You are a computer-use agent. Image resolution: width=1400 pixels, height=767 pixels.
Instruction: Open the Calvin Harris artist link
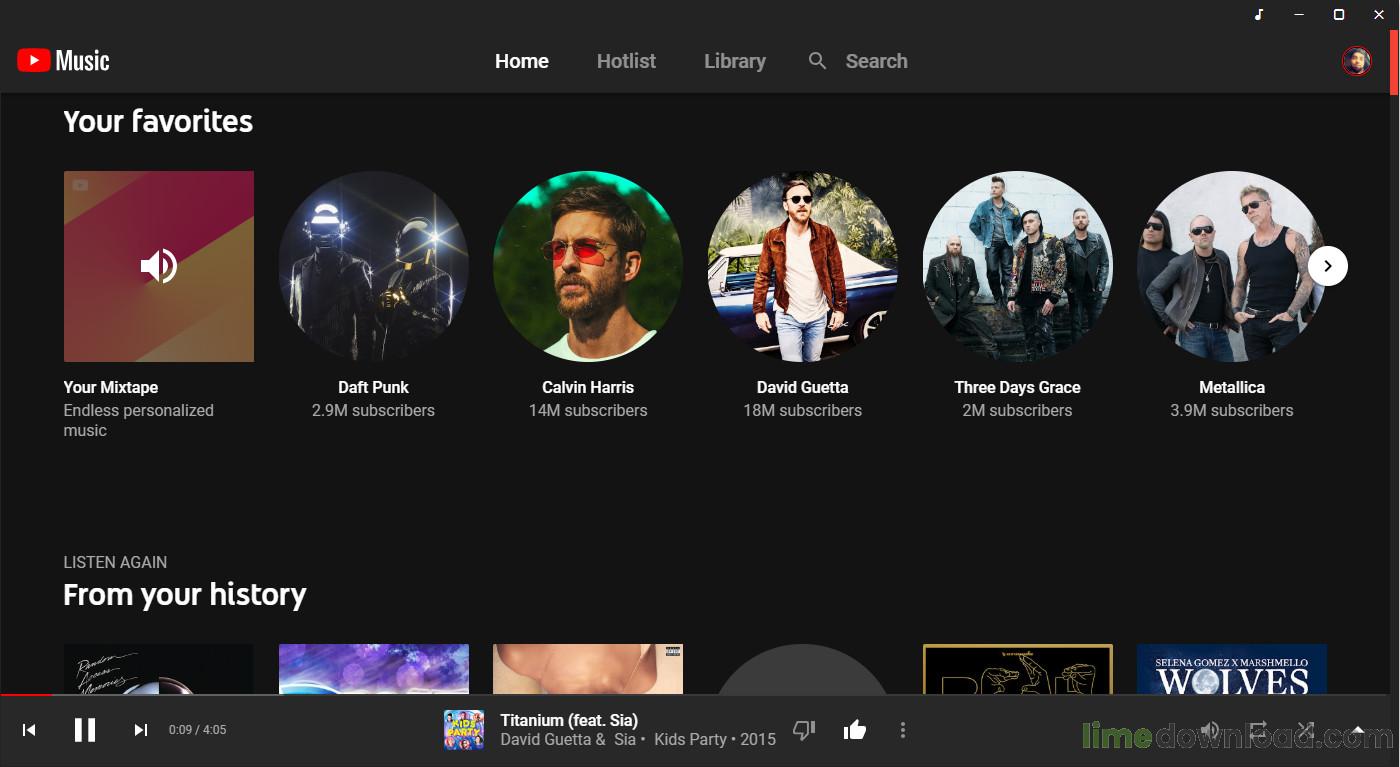(x=588, y=387)
